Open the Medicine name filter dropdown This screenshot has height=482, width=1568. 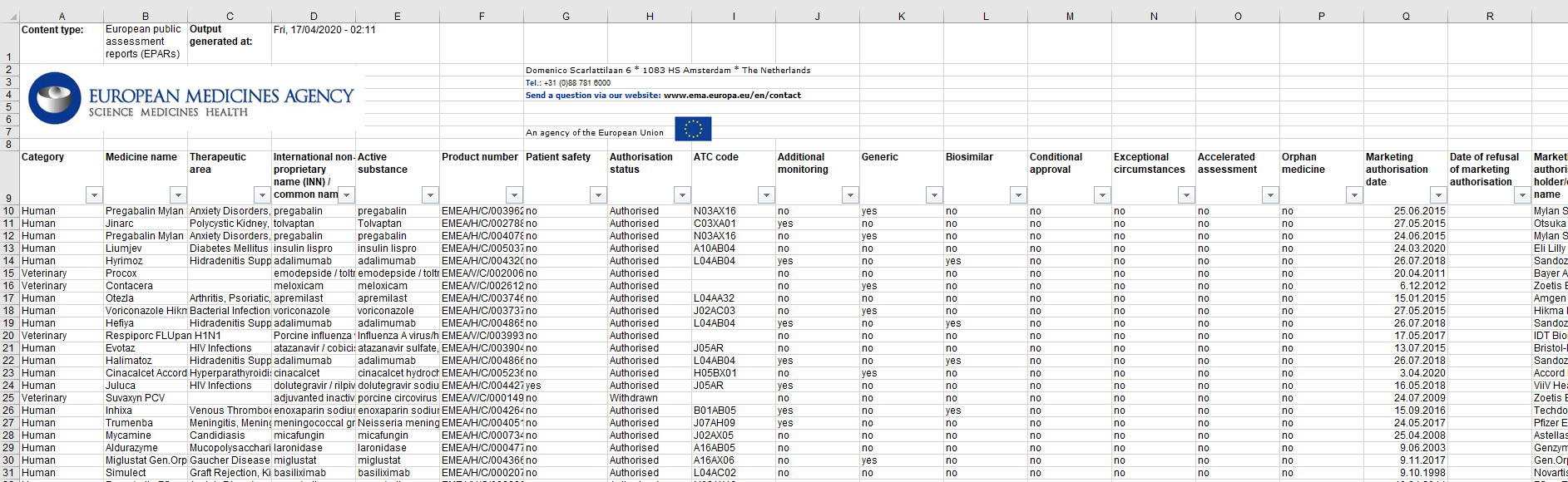178,195
